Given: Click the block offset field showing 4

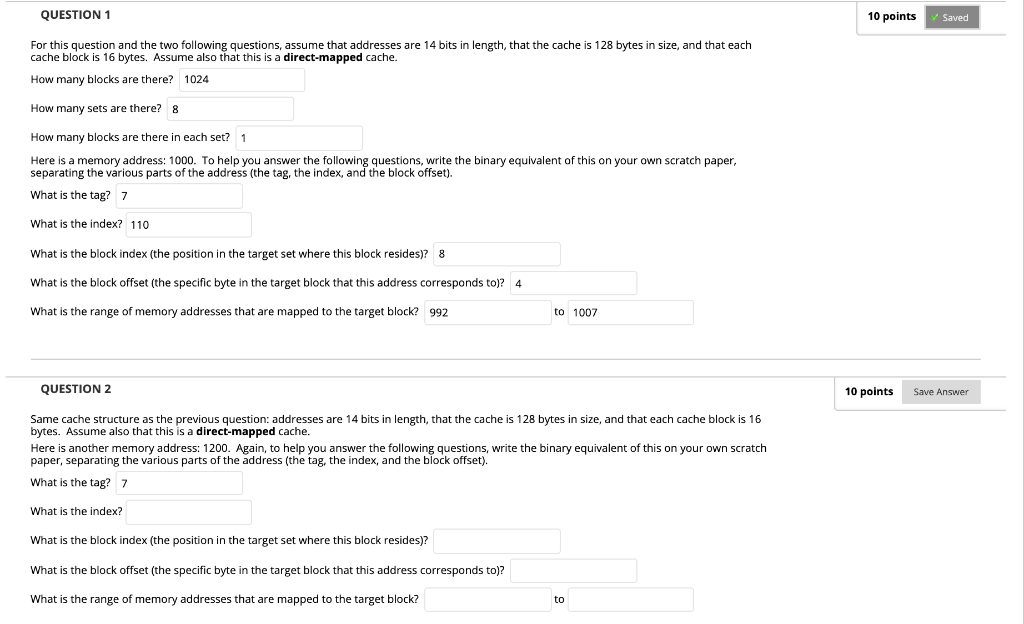Looking at the screenshot, I should point(572,282).
